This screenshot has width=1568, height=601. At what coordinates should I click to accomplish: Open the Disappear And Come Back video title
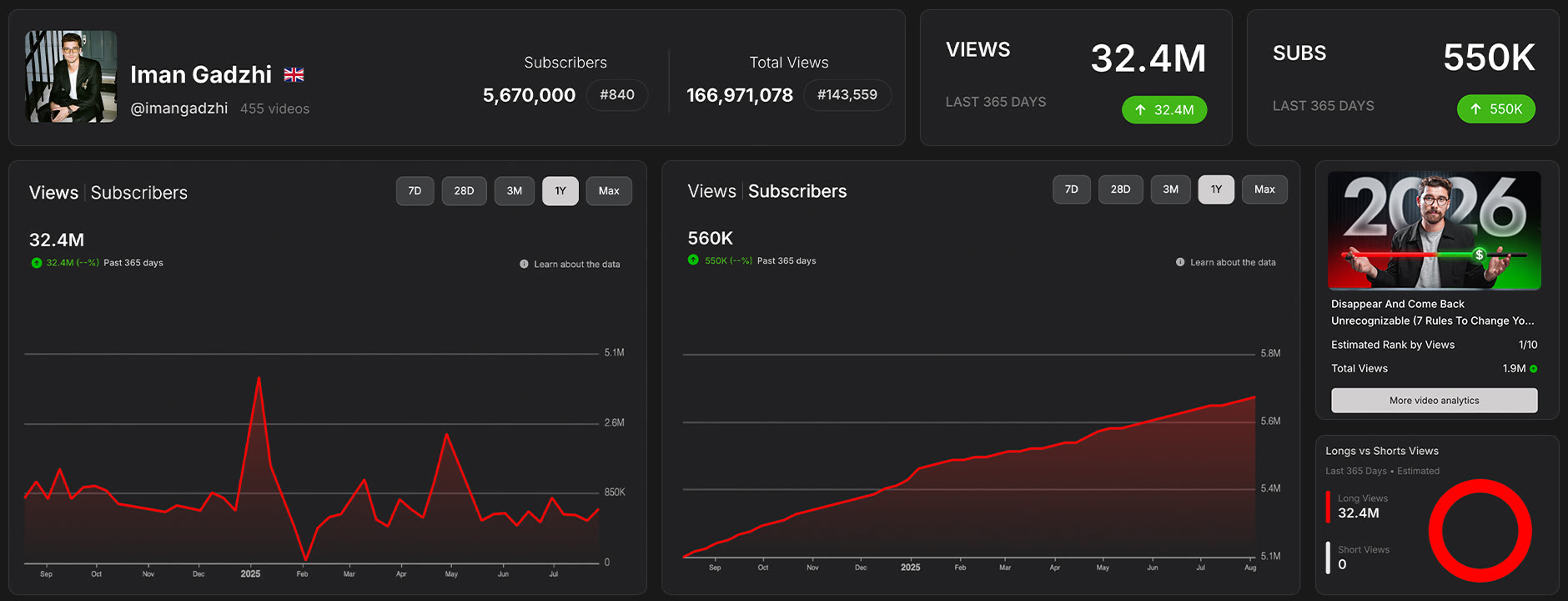coord(1433,312)
